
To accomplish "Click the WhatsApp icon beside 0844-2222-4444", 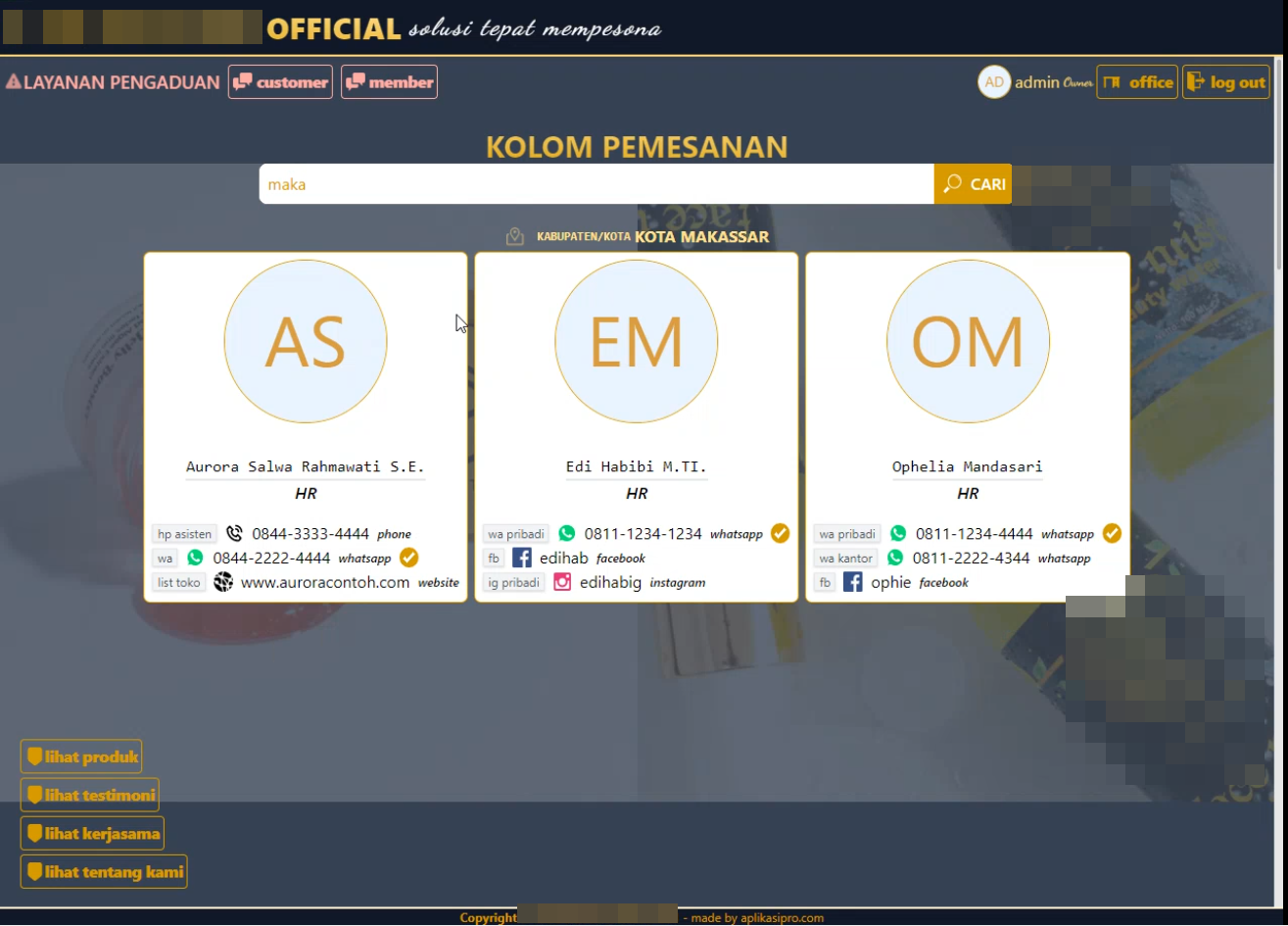I will click(195, 558).
